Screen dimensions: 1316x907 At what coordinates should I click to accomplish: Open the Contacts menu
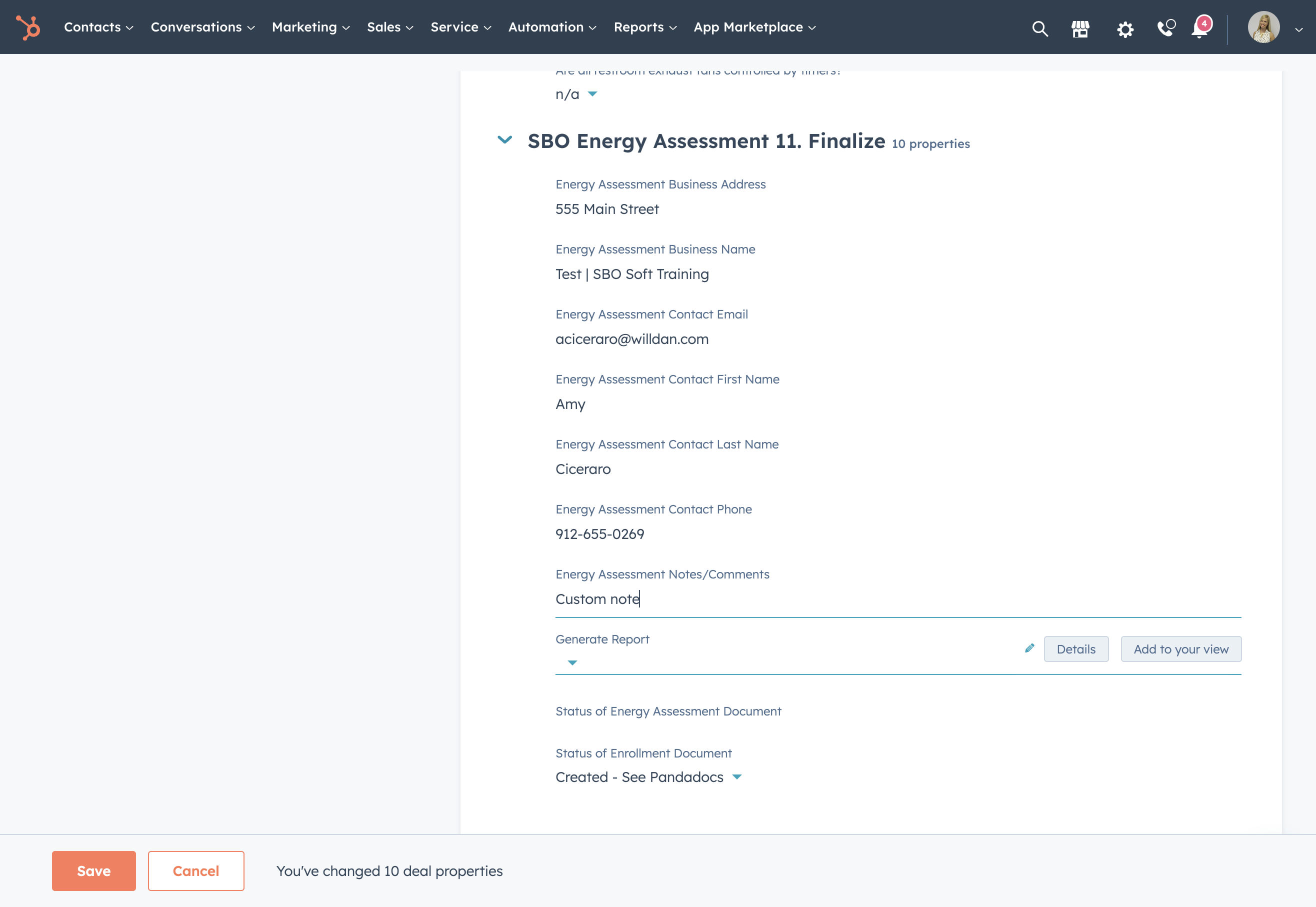tap(99, 27)
